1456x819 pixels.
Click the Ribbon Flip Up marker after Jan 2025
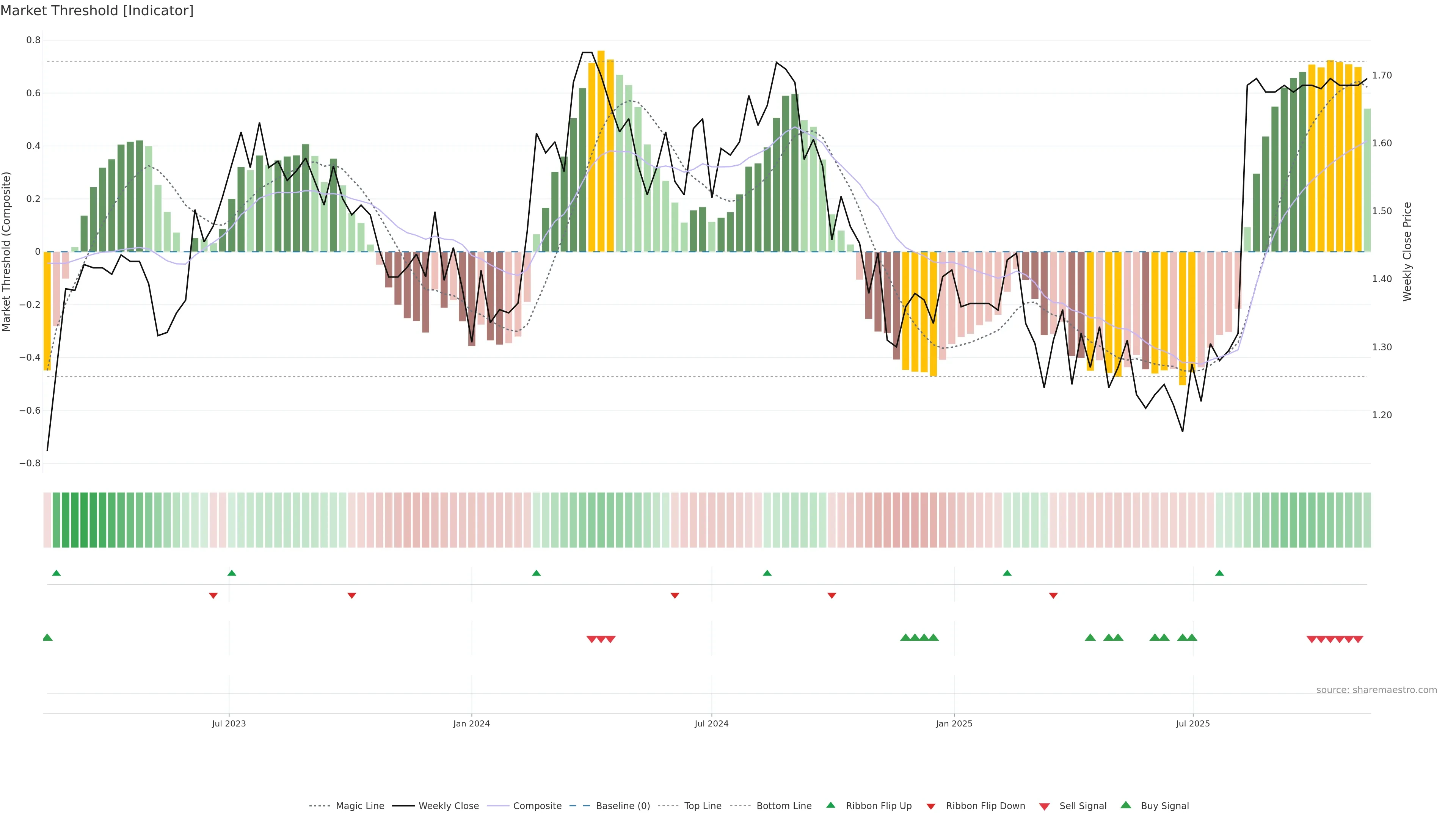tap(1007, 573)
